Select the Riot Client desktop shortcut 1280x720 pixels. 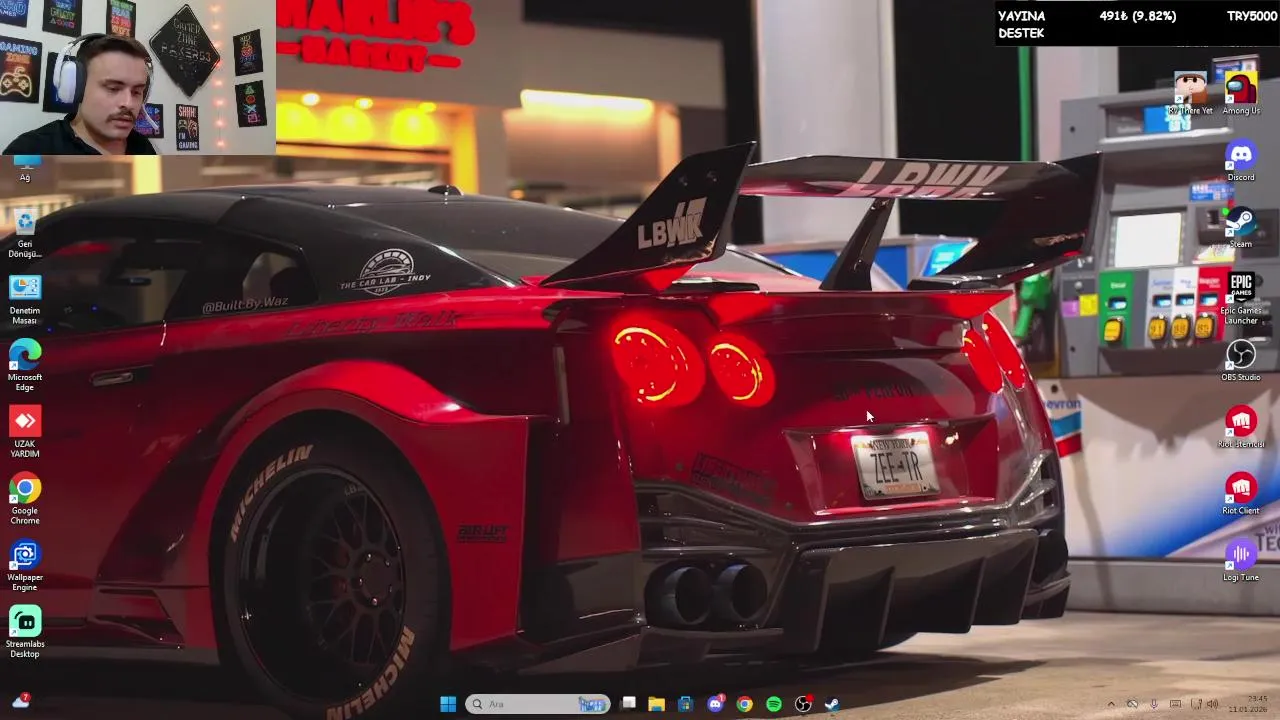[x=1241, y=495]
